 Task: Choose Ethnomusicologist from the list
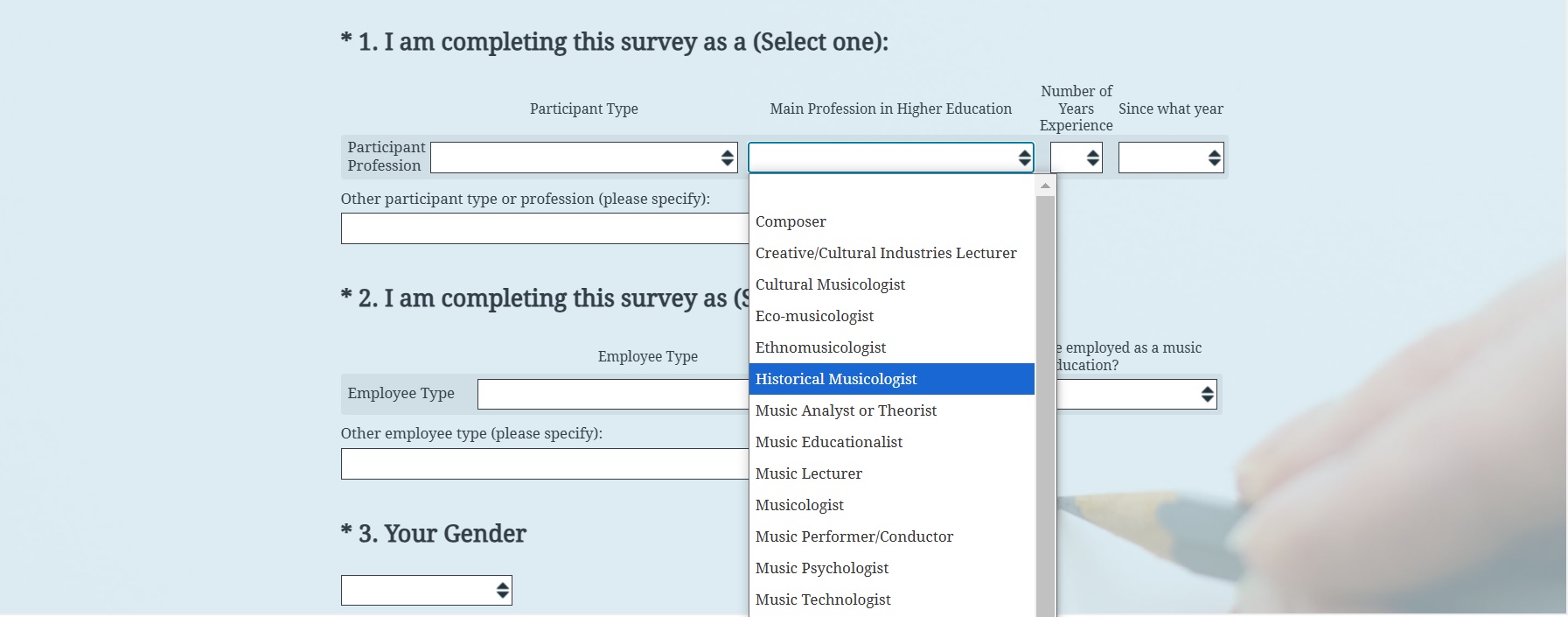click(x=820, y=347)
